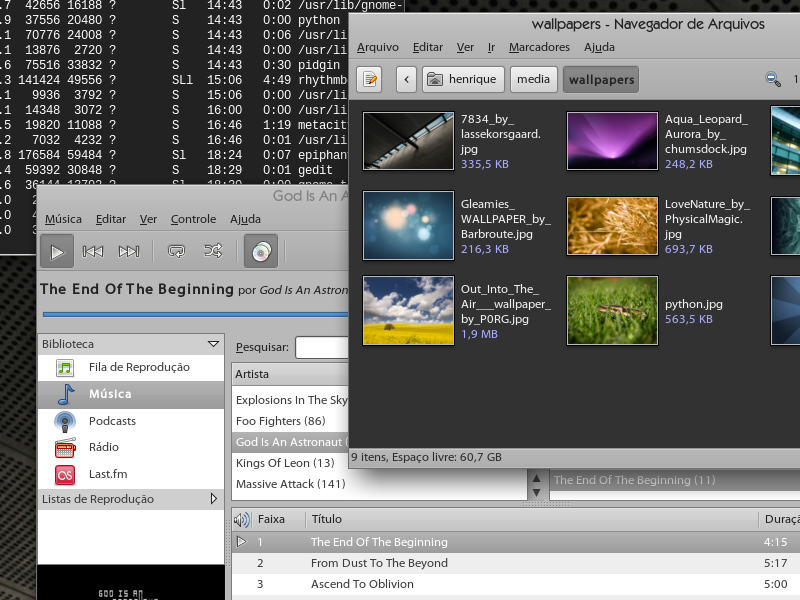Open the Ajuda menu in file browser
The image size is (800, 600).
coord(599,47)
